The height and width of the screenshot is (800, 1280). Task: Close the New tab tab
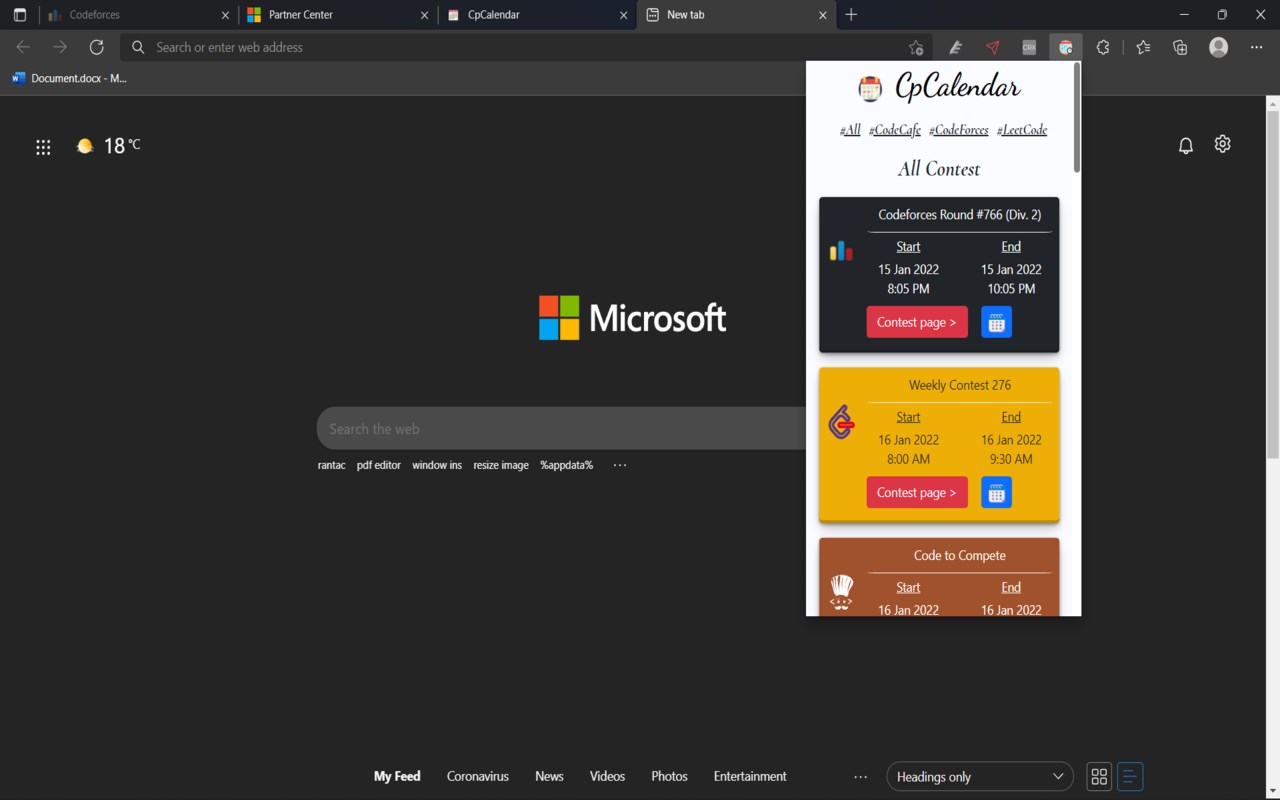coord(823,15)
